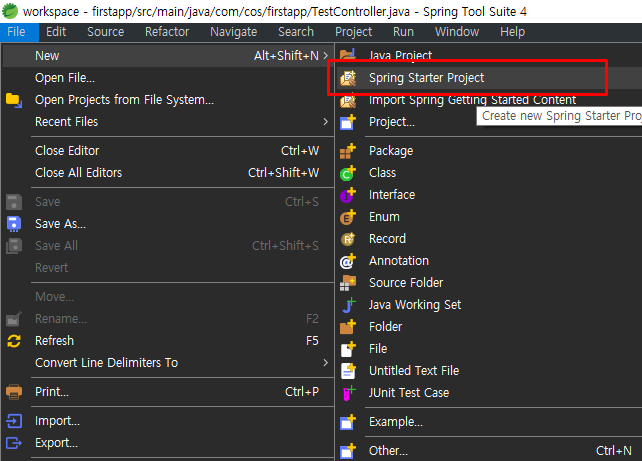Image resolution: width=642 pixels, height=461 pixels.
Task: Select Package in New submenu
Action: [489, 151]
